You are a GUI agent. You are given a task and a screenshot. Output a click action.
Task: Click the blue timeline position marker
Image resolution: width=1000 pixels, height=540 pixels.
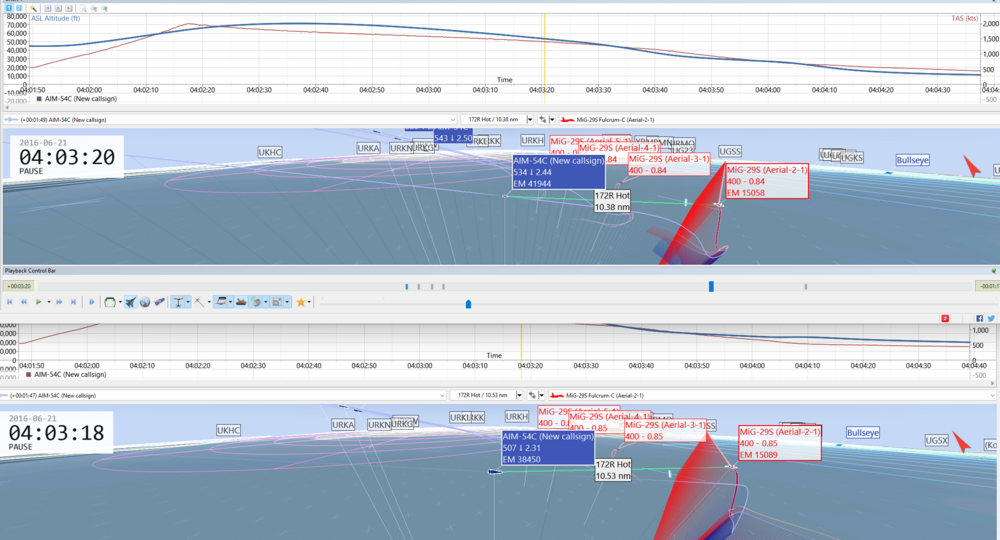point(711,286)
